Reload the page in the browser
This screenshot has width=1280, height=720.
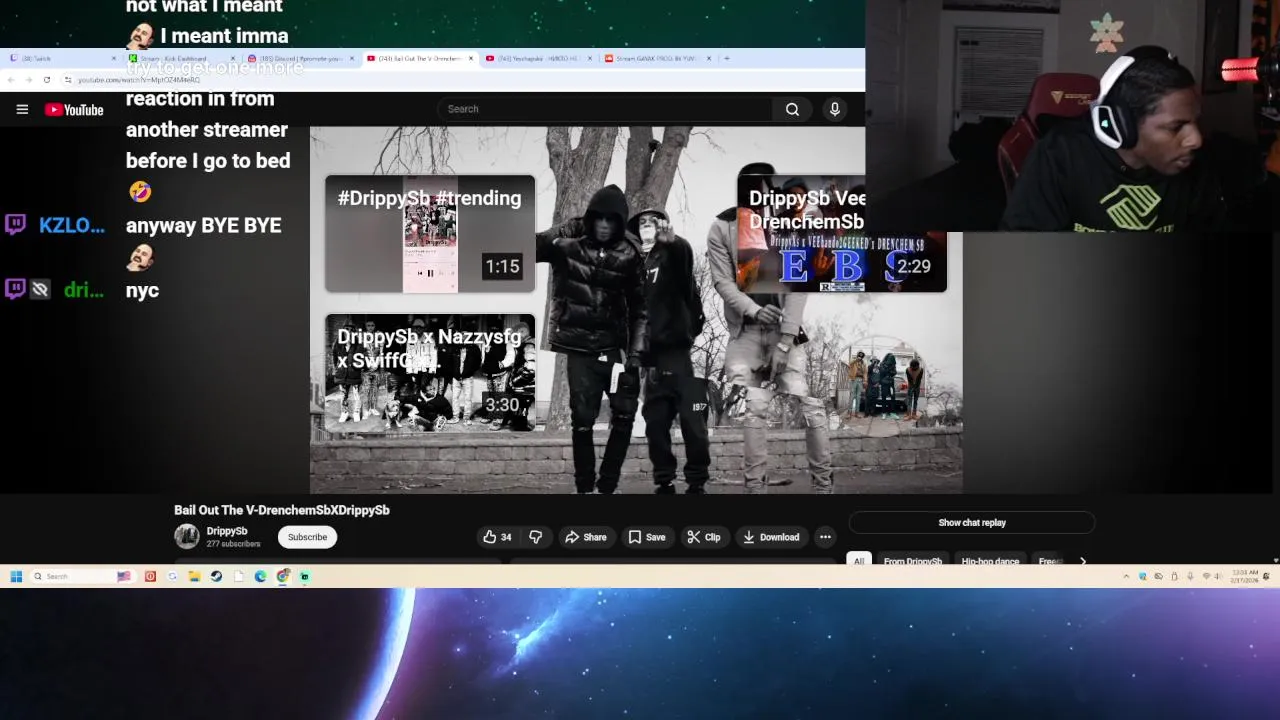[46, 79]
